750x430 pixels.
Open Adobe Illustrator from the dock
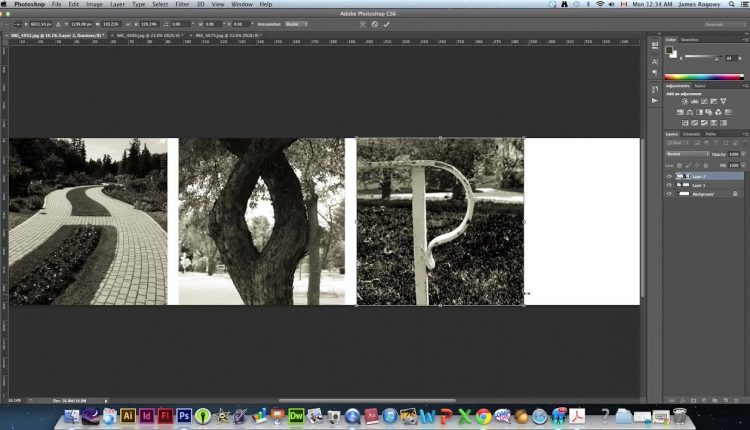coord(127,416)
